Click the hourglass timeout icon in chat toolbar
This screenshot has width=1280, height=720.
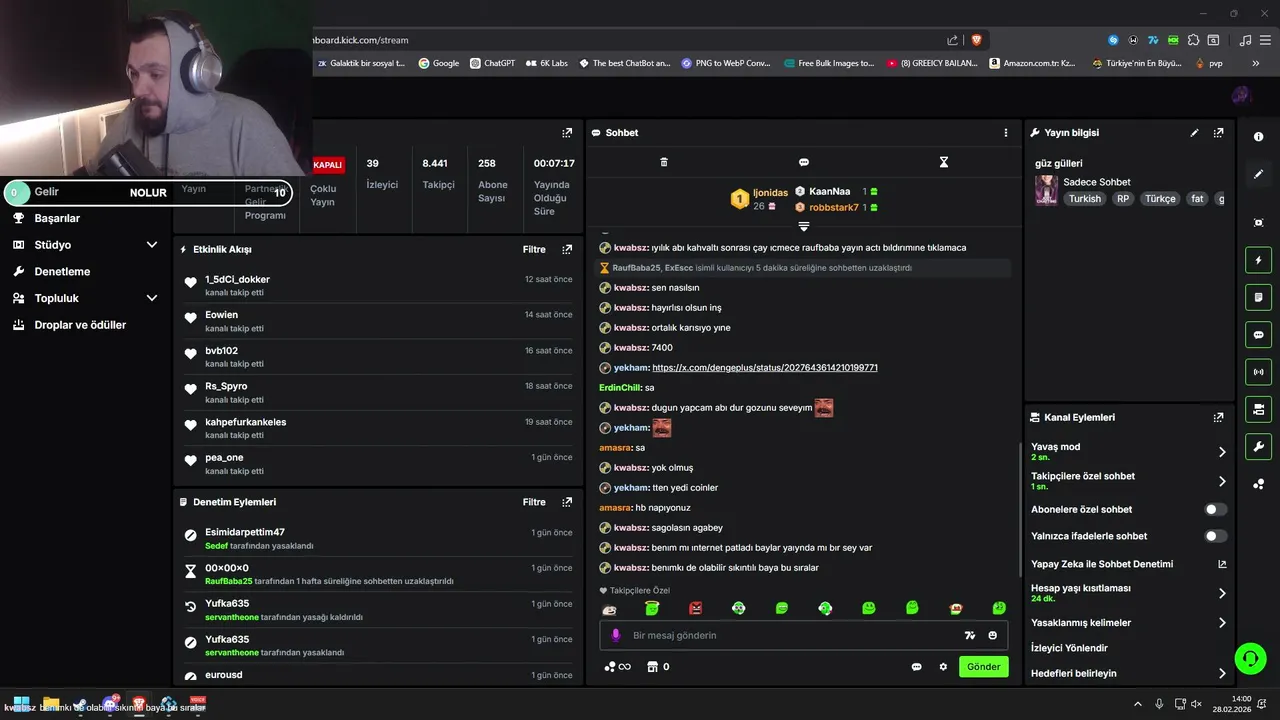pos(943,162)
